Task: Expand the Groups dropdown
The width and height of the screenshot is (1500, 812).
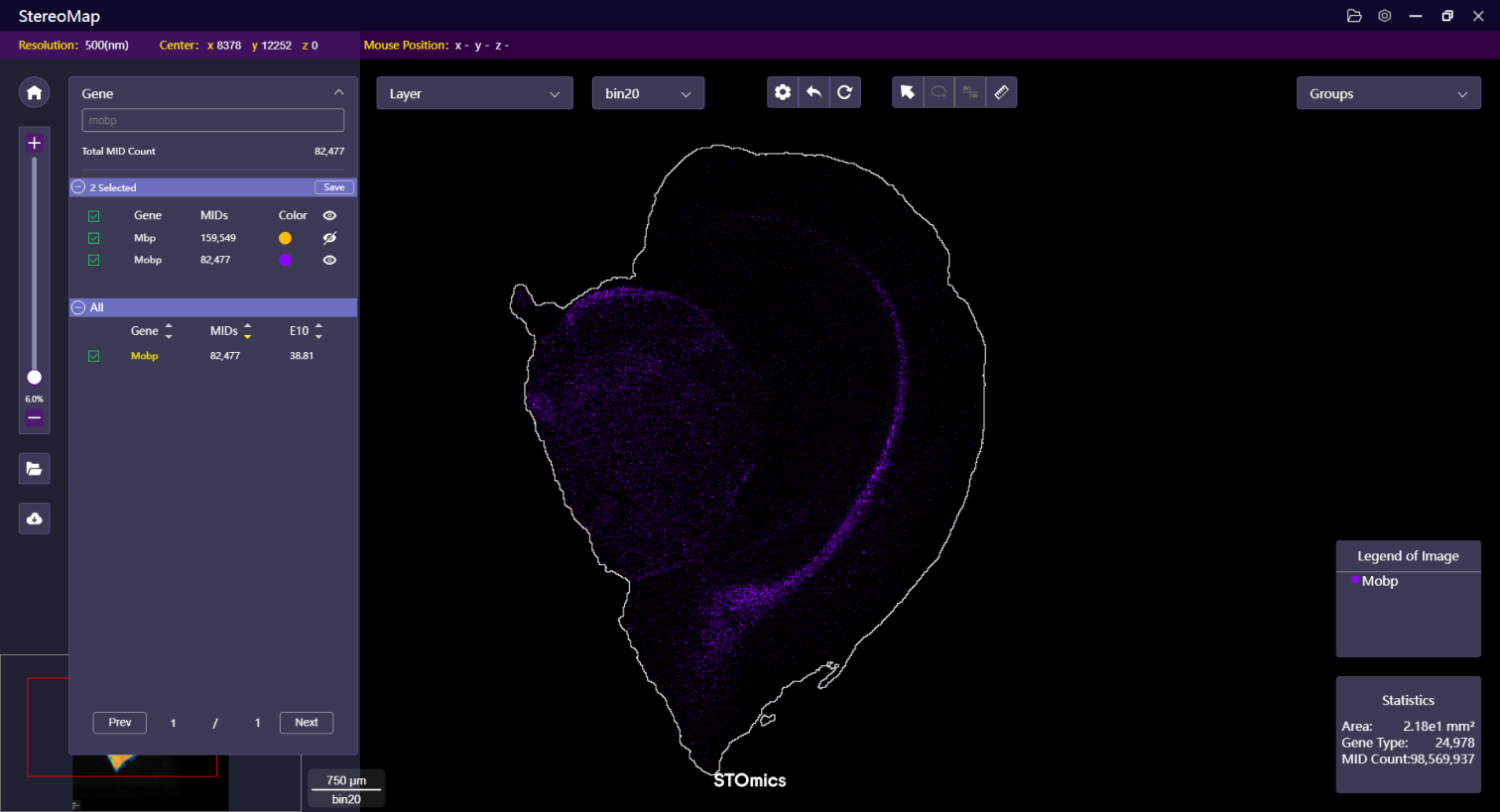Action: pyautogui.click(x=1388, y=93)
